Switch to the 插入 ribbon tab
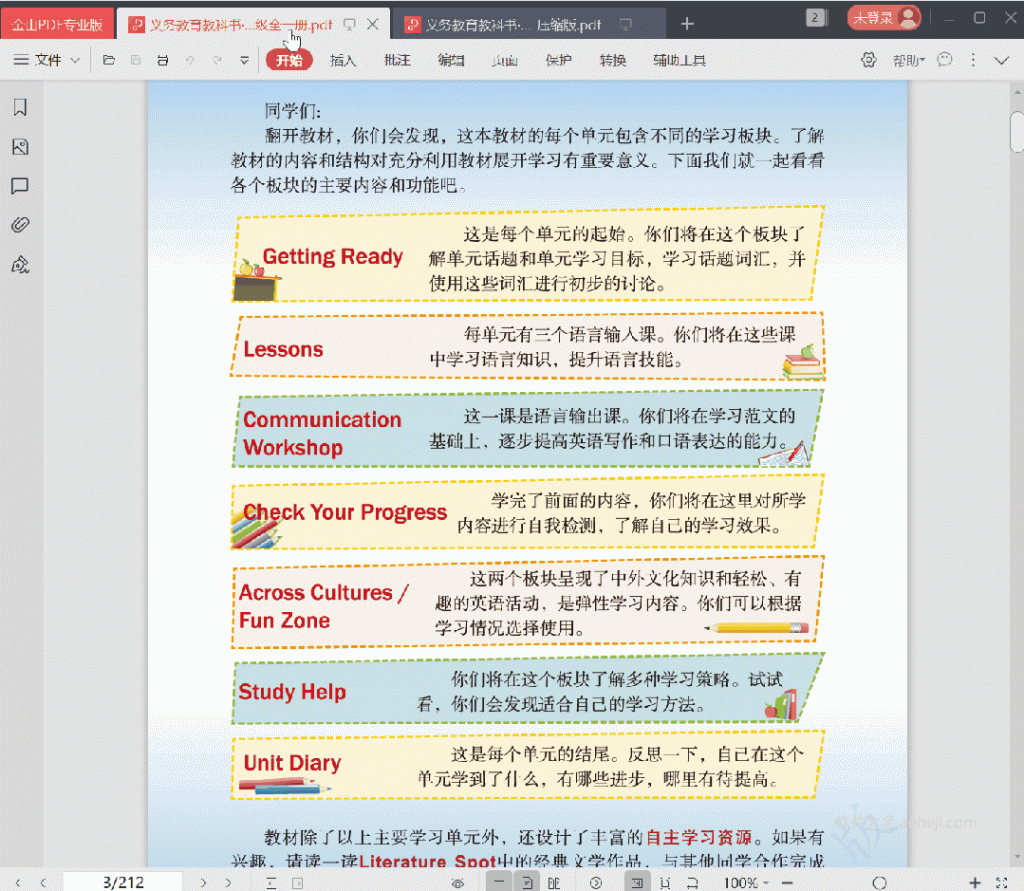Viewport: 1024px width, 891px height. point(343,60)
